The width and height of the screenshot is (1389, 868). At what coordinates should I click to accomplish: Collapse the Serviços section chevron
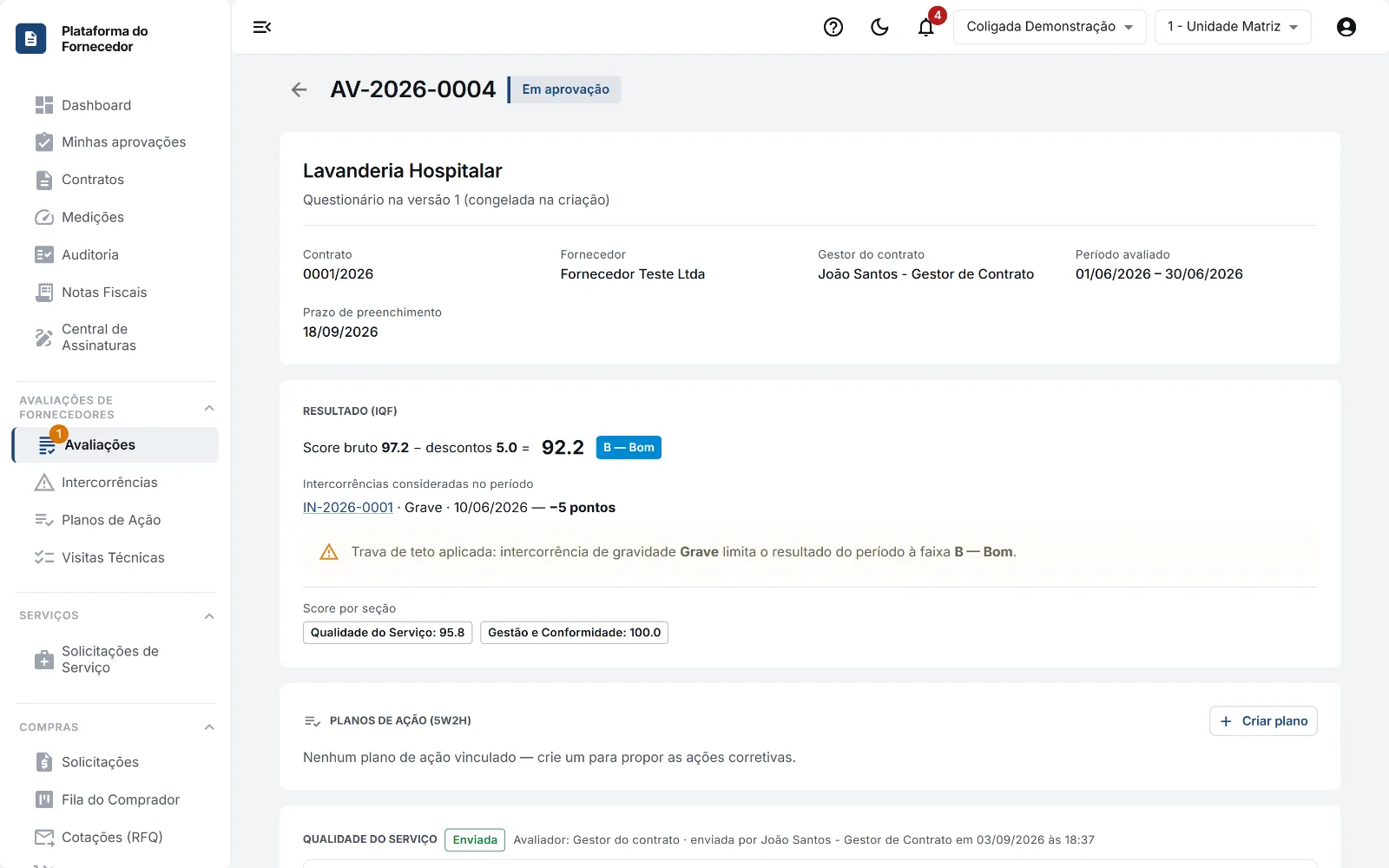tap(209, 616)
